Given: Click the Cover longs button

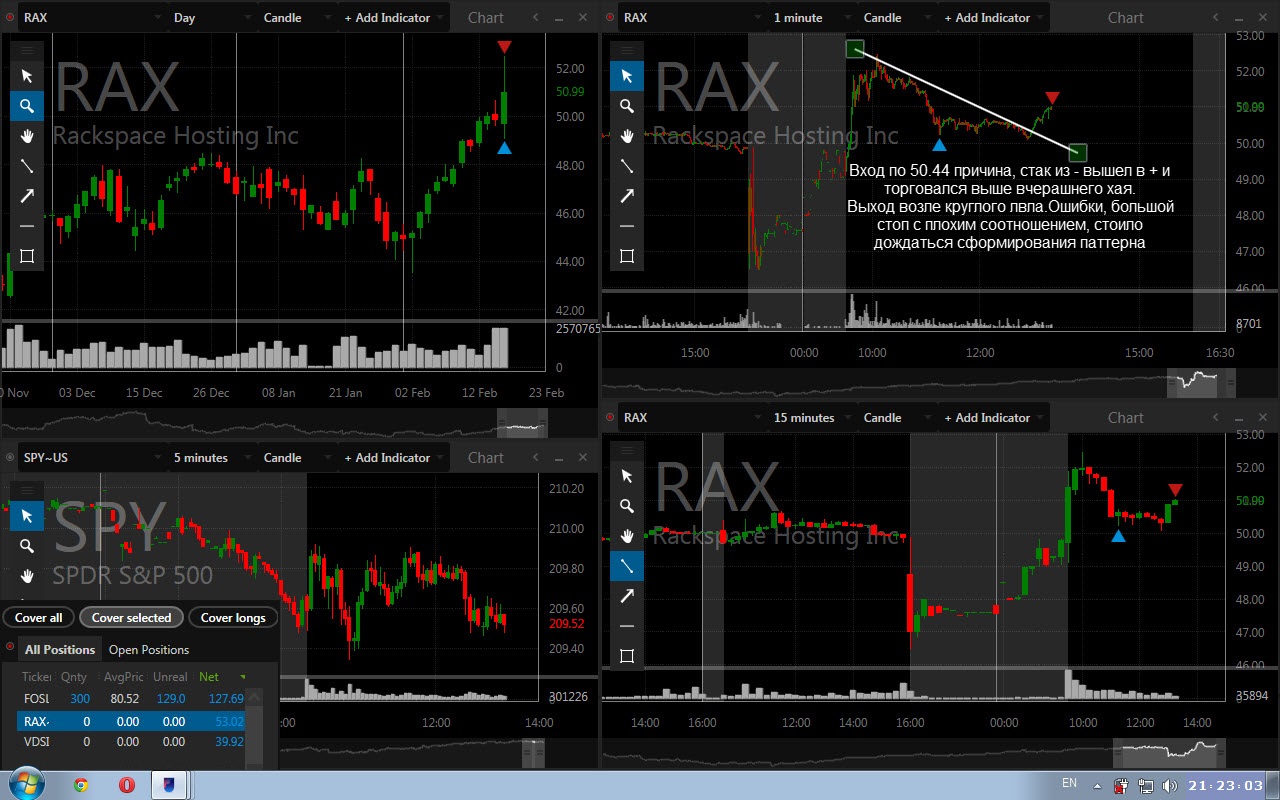Looking at the screenshot, I should pyautogui.click(x=234, y=617).
